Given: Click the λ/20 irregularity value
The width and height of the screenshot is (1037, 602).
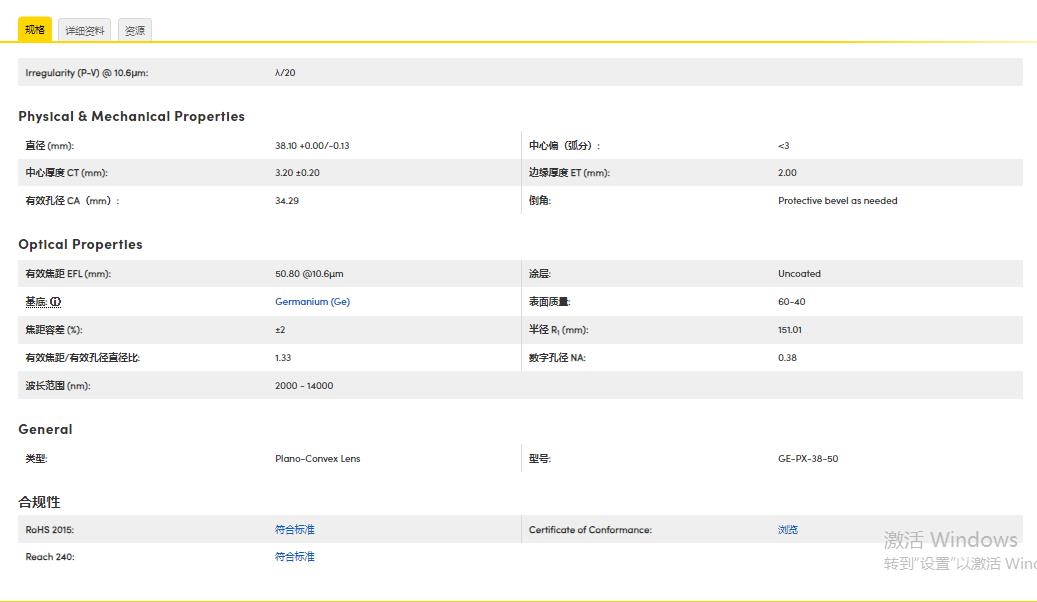Looking at the screenshot, I should coord(285,73).
